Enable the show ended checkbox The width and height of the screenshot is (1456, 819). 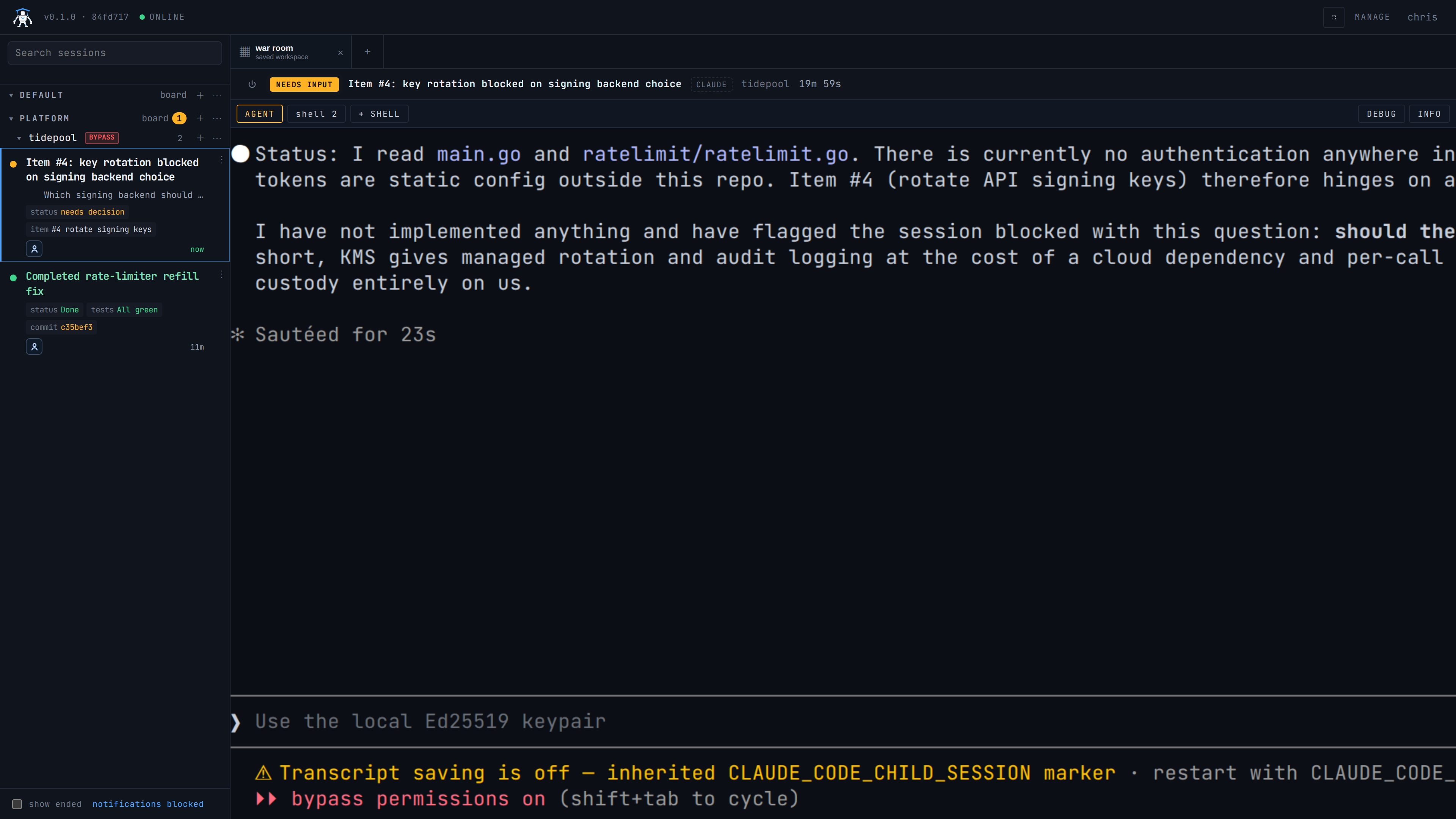[x=17, y=804]
